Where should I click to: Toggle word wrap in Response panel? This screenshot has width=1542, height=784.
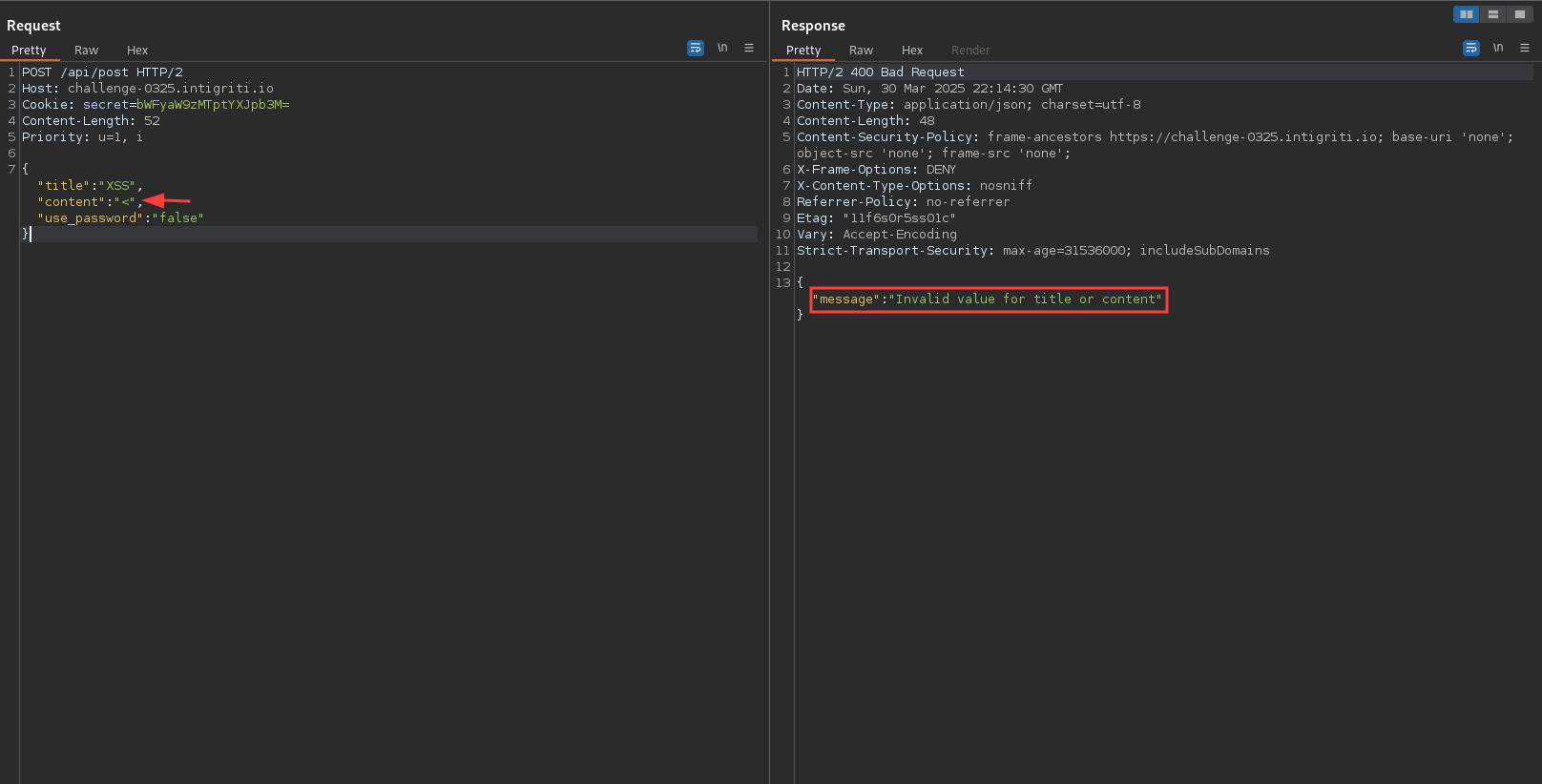point(1470,48)
